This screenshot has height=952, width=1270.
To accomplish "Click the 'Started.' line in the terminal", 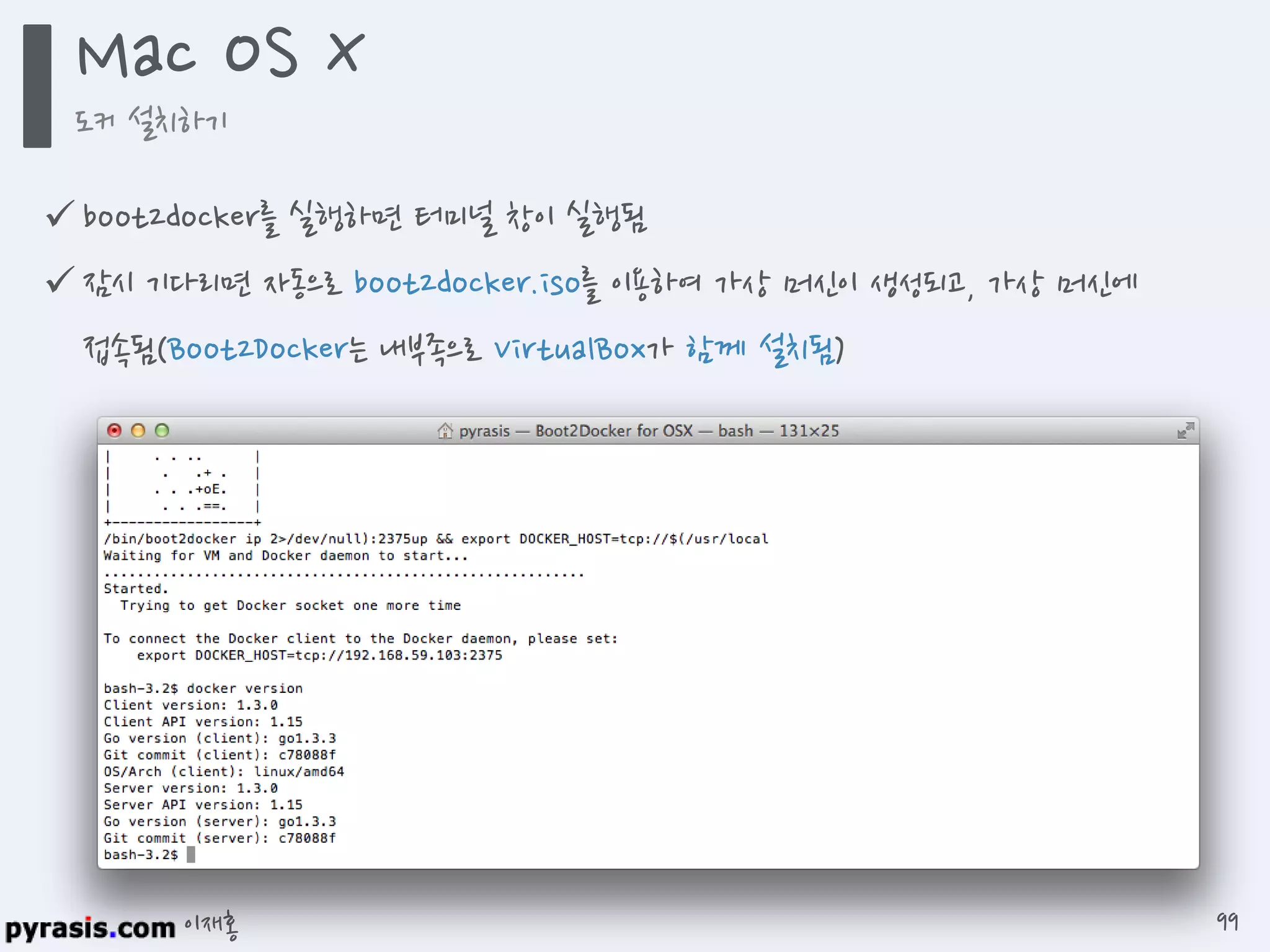I will 136,589.
